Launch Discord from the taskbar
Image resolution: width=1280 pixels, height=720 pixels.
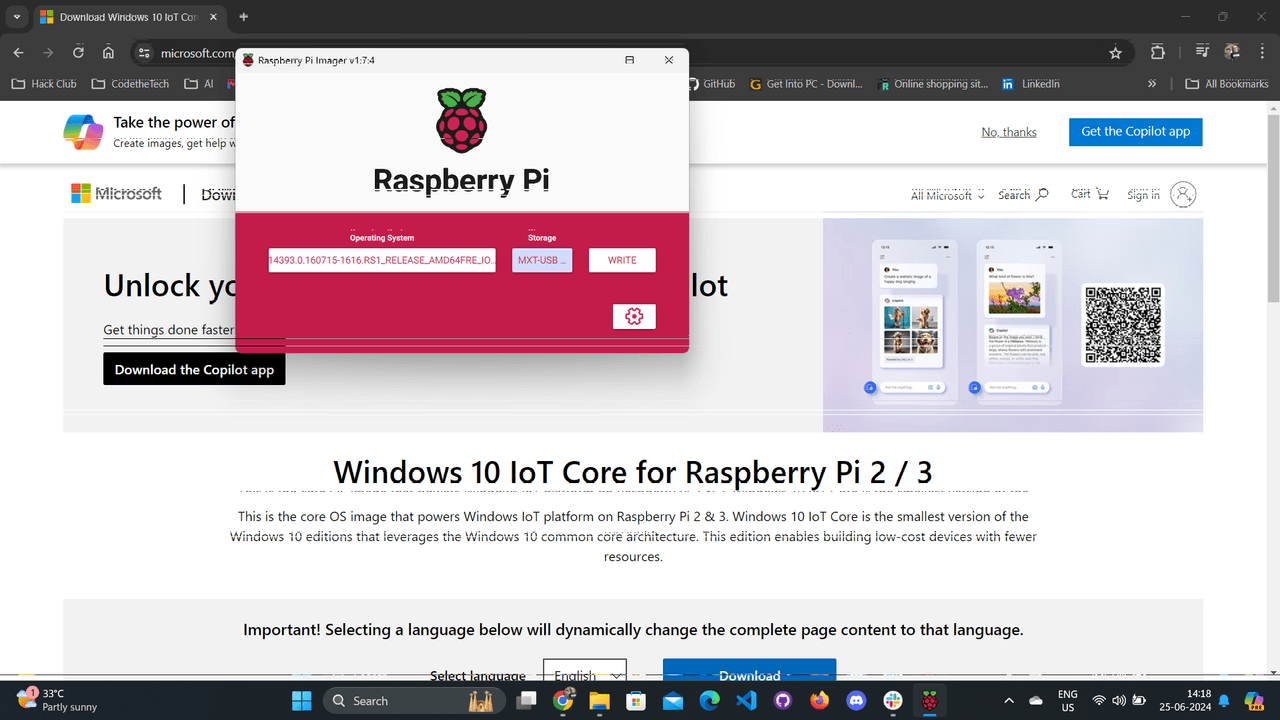point(856,701)
